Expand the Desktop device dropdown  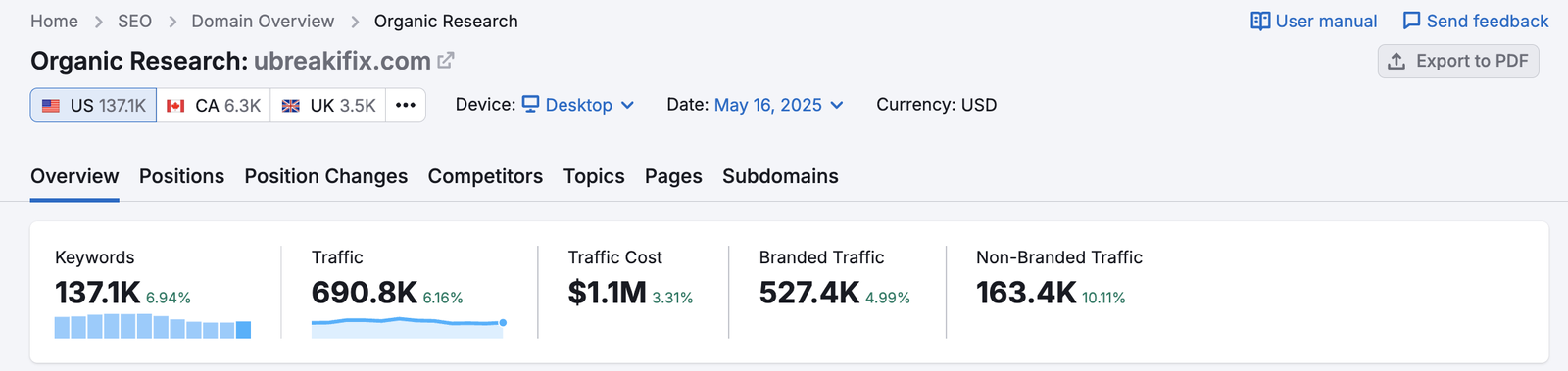[x=578, y=105]
